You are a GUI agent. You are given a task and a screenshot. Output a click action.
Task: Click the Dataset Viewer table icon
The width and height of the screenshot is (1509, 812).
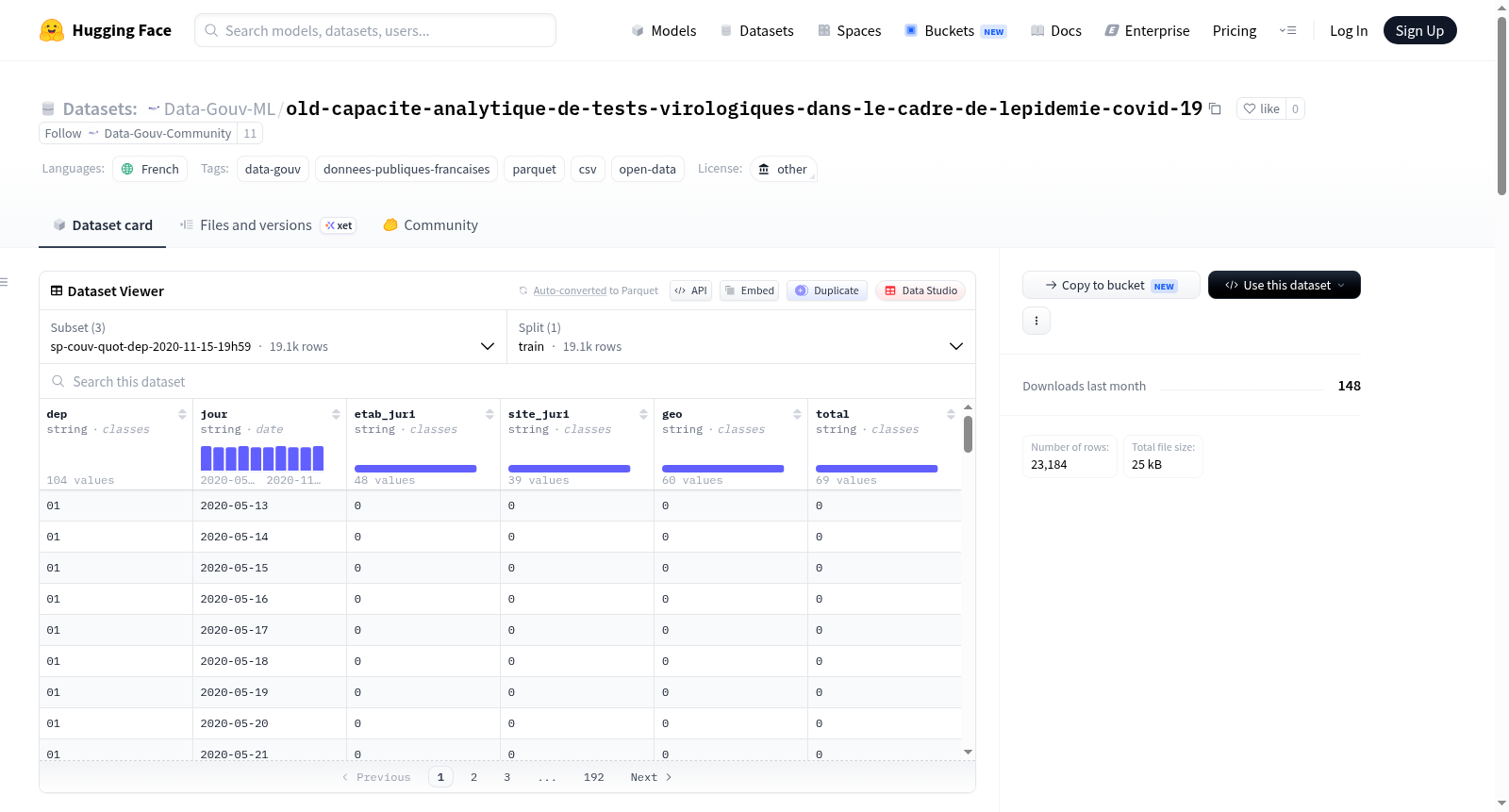pyautogui.click(x=57, y=290)
